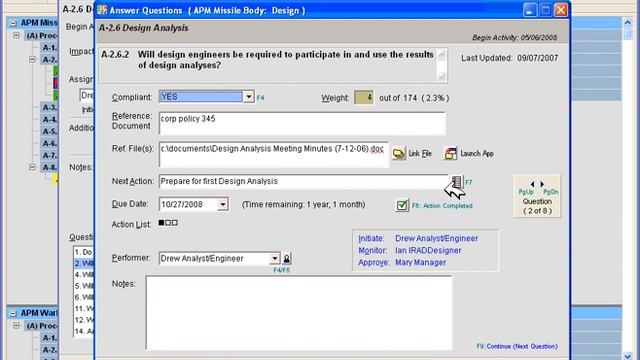Viewport: 640px width, 360px height.
Task: Click the Time remaining text
Action: pos(303,204)
